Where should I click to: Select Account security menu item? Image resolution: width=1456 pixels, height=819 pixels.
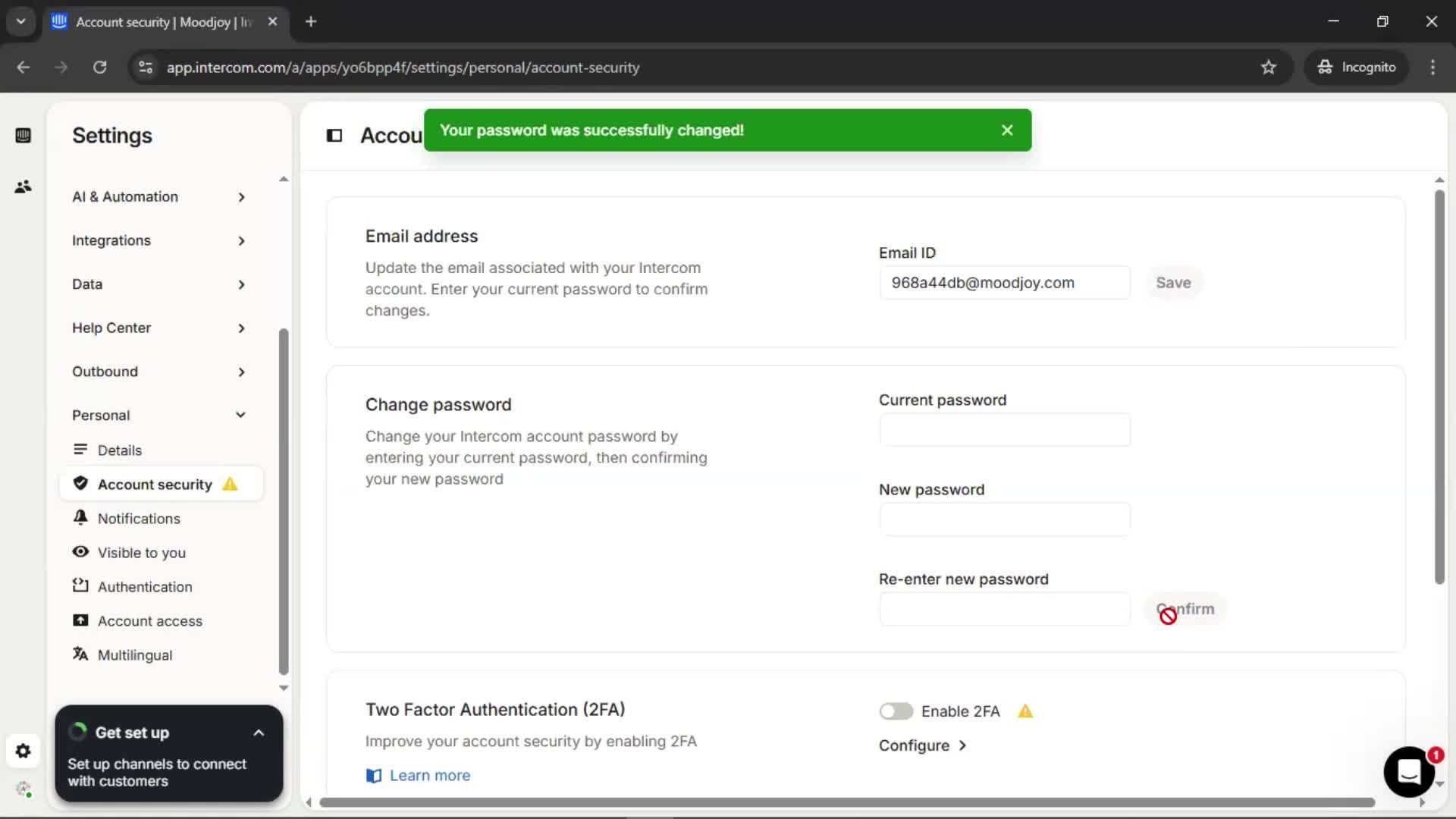point(161,484)
